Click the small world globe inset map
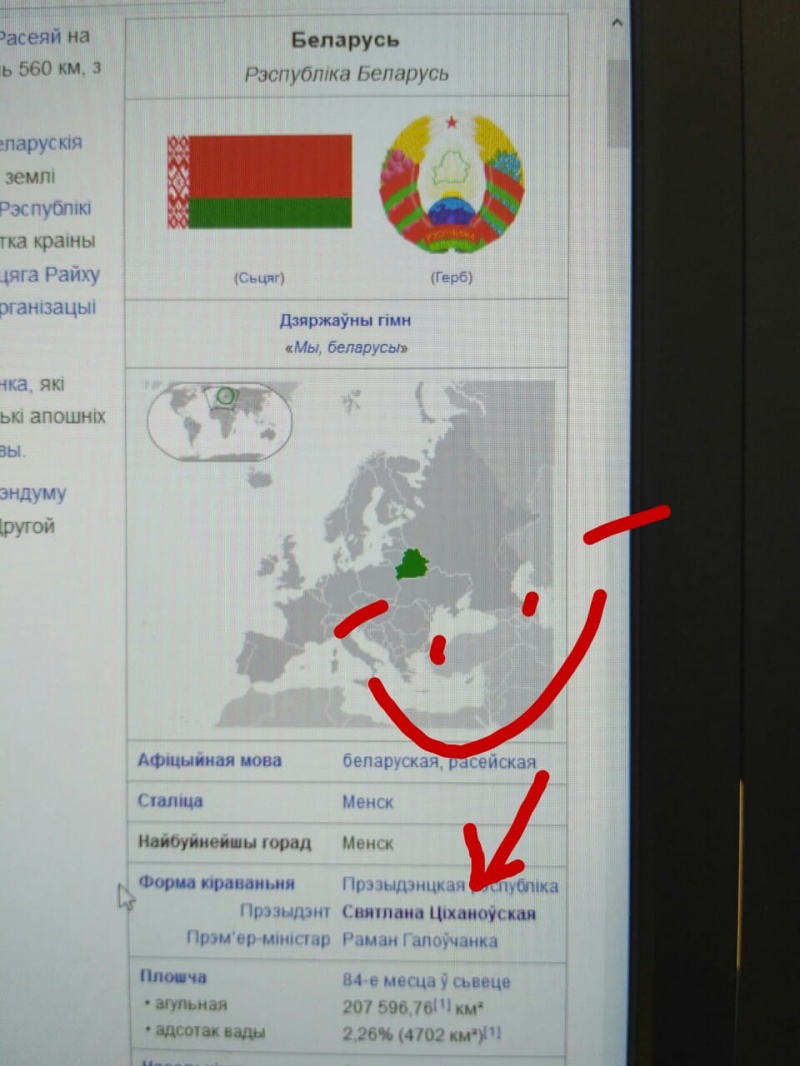The height and width of the screenshot is (1066, 800). click(219, 421)
